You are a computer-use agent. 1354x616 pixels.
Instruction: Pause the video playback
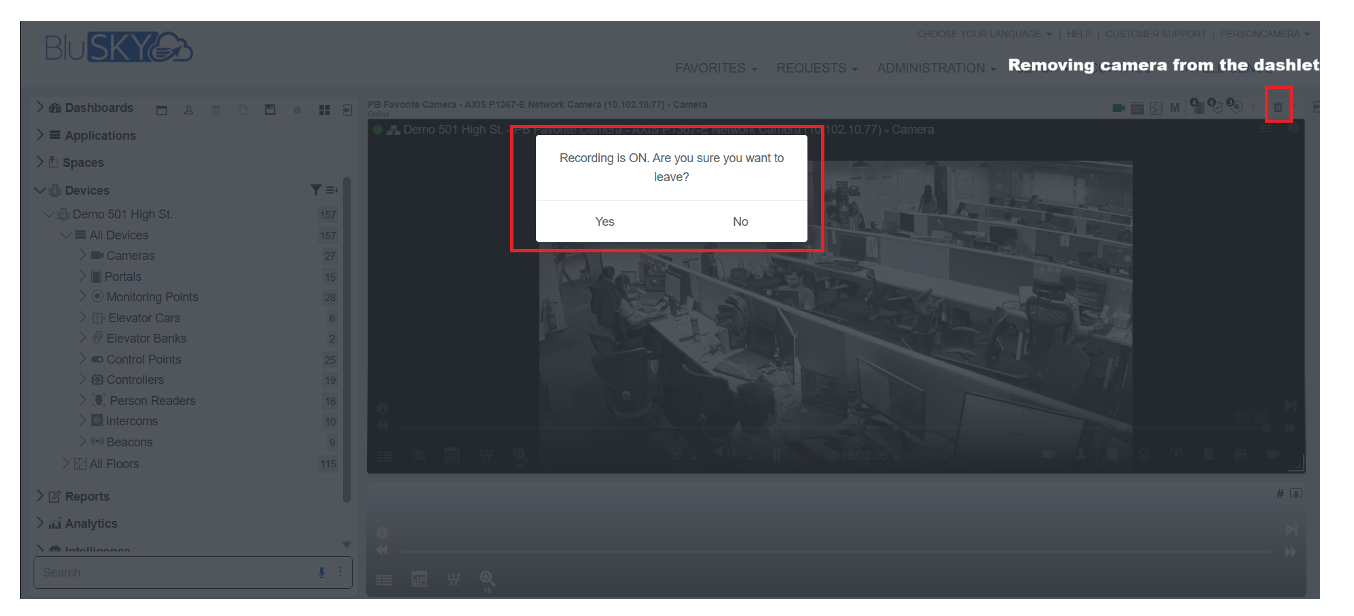tap(777, 454)
